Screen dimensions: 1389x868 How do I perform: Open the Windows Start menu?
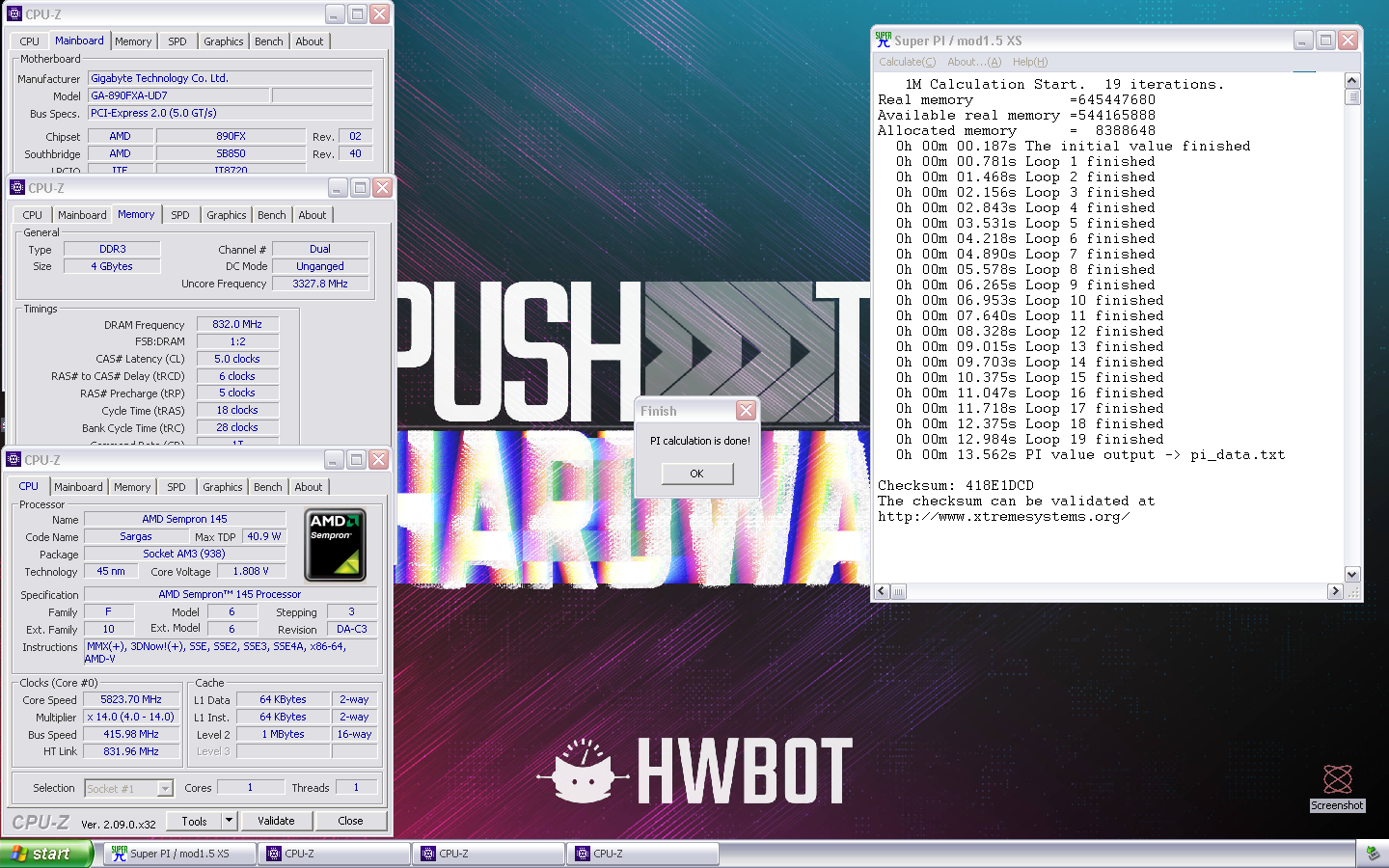coord(46,854)
